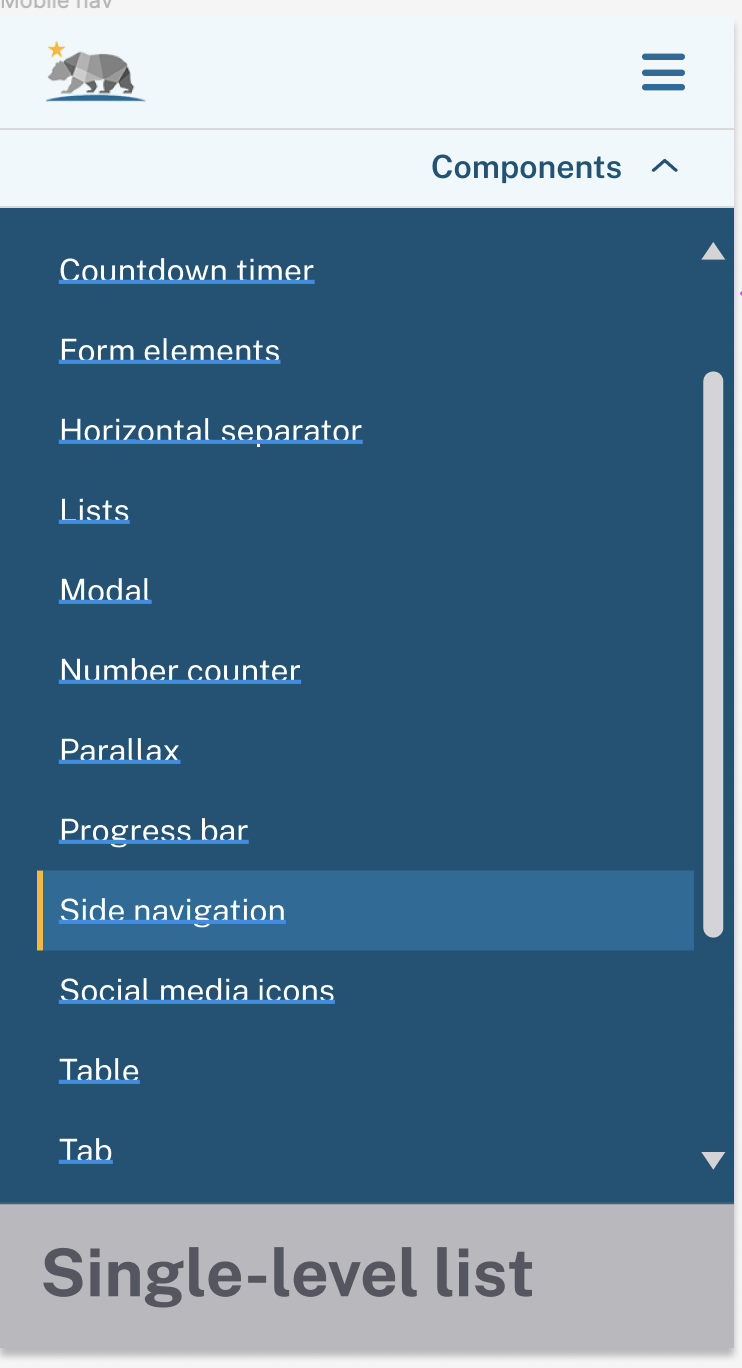Open the hamburger navigation menu
Image resolution: width=742 pixels, height=1368 pixels.
663,72
